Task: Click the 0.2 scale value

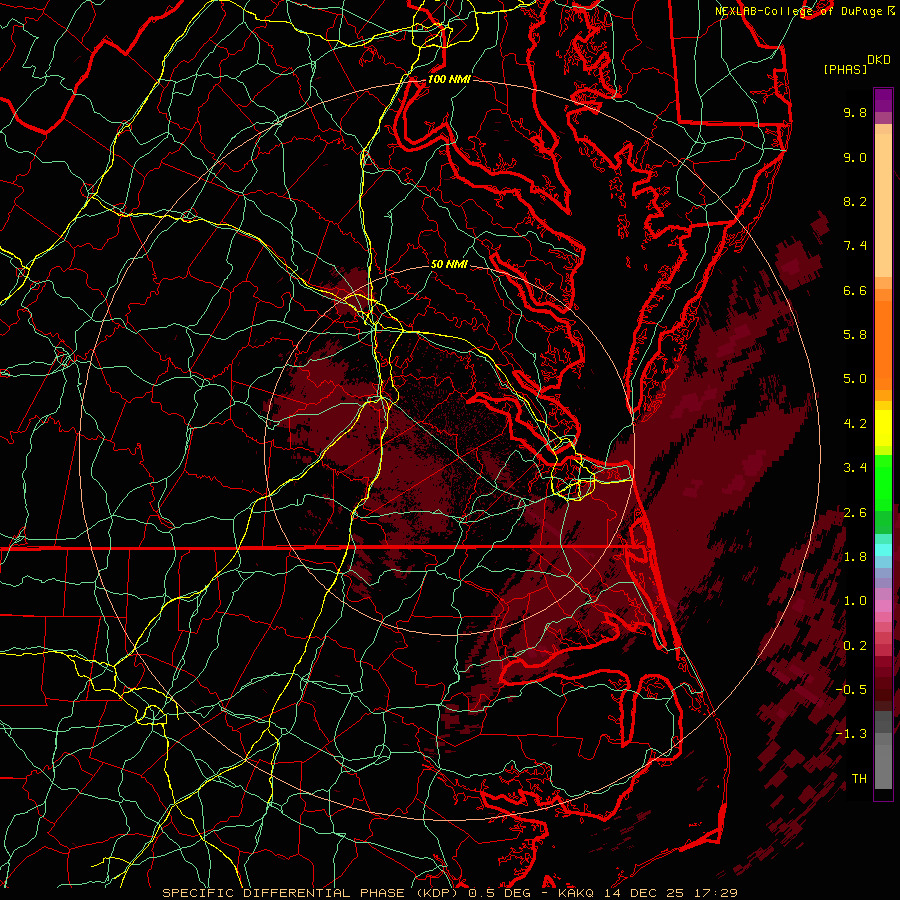Action: [x=855, y=646]
